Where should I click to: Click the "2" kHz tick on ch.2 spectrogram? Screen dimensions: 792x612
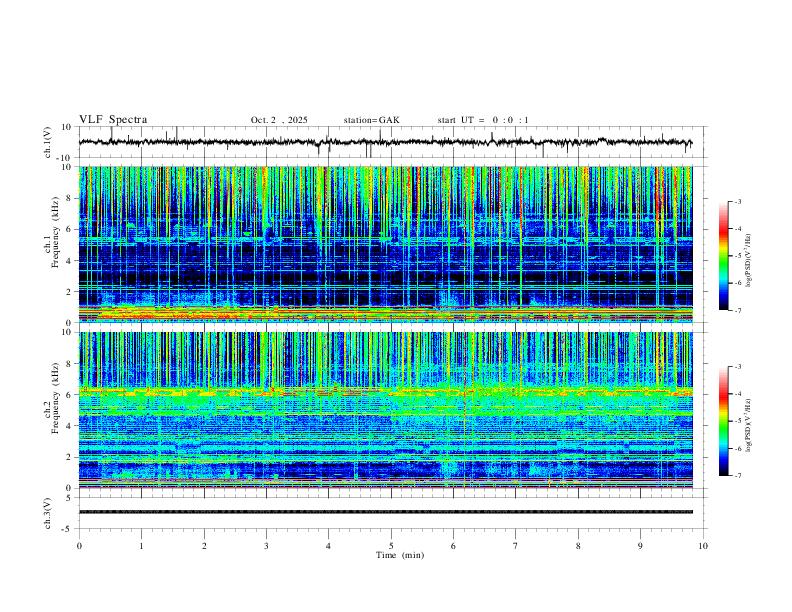coord(70,457)
